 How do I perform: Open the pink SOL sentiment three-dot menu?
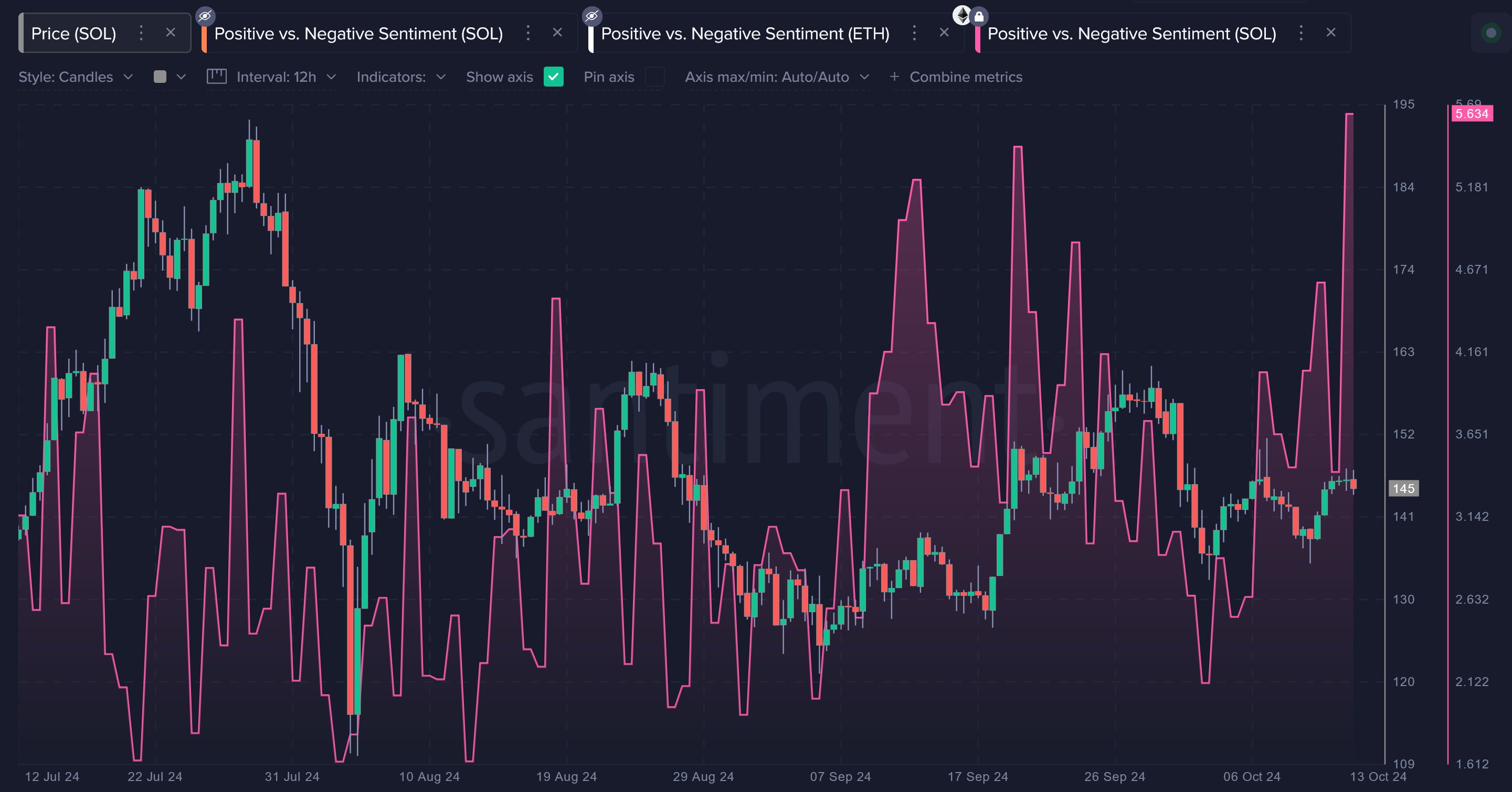(1300, 33)
